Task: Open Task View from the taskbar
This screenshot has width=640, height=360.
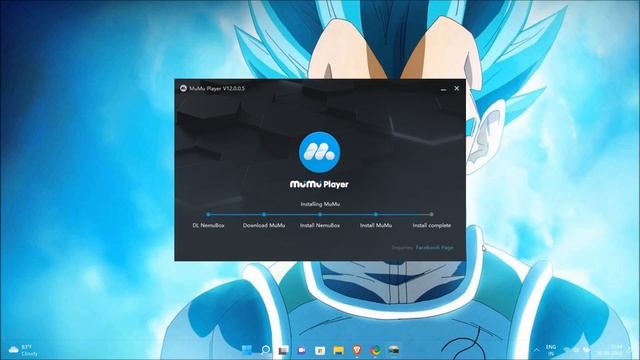Action: coord(283,350)
